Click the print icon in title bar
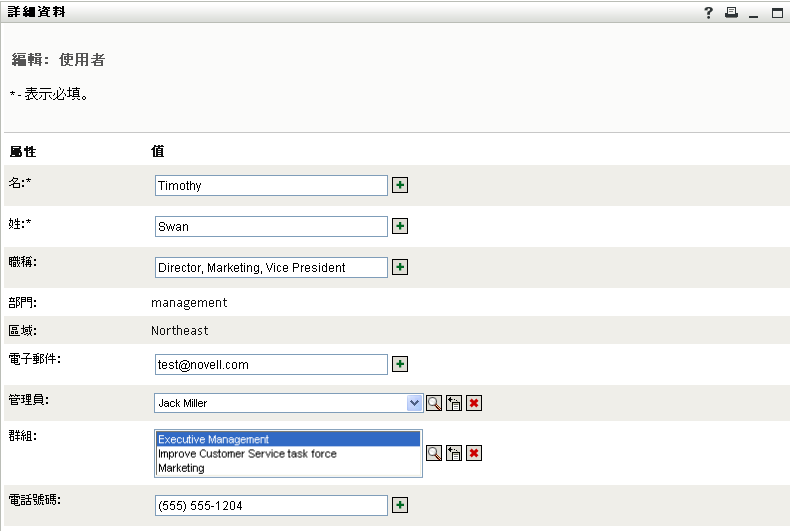Viewport: 790px width, 531px height. click(731, 13)
